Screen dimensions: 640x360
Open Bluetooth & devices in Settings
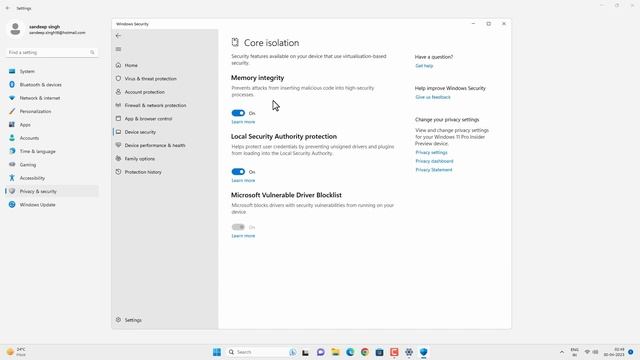point(52,85)
